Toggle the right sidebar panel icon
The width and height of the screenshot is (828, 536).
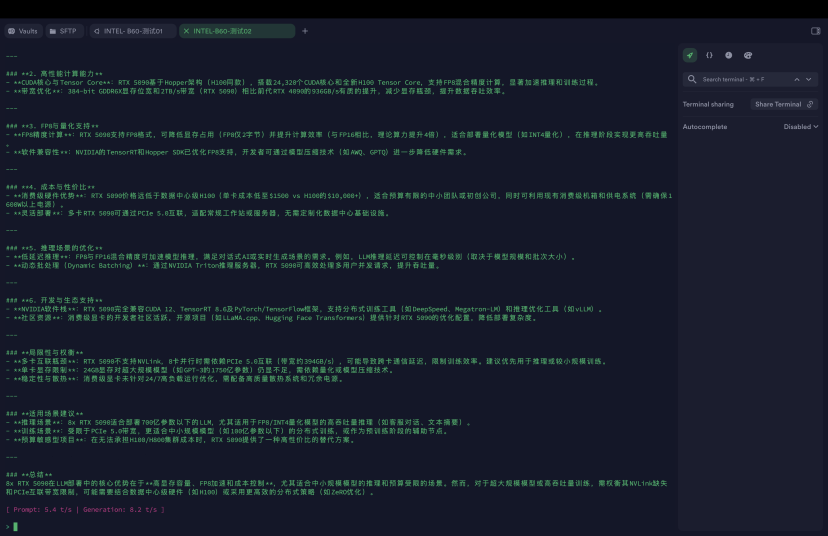815,31
